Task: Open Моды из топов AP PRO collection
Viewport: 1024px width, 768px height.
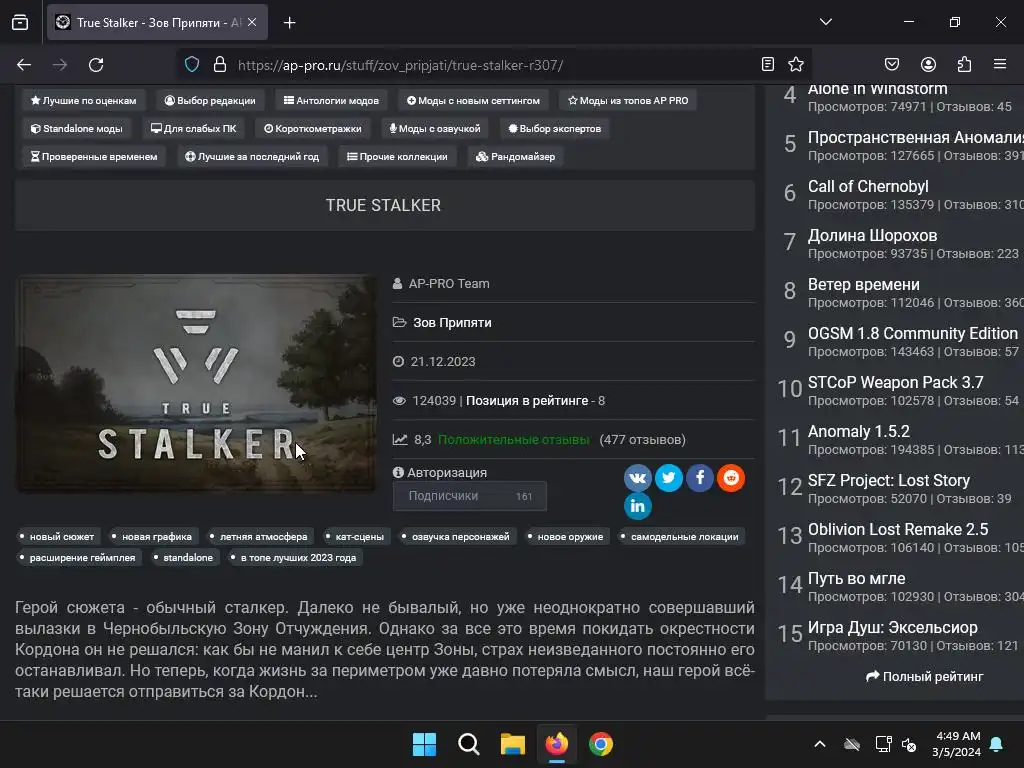Action: point(628,101)
